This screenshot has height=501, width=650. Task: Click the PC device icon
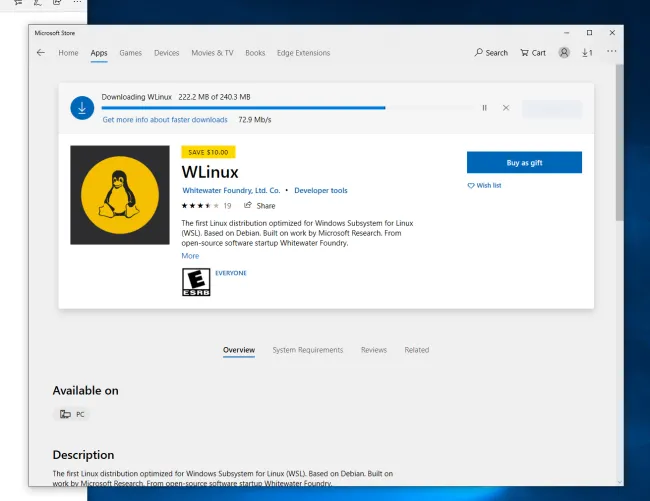tap(65, 414)
